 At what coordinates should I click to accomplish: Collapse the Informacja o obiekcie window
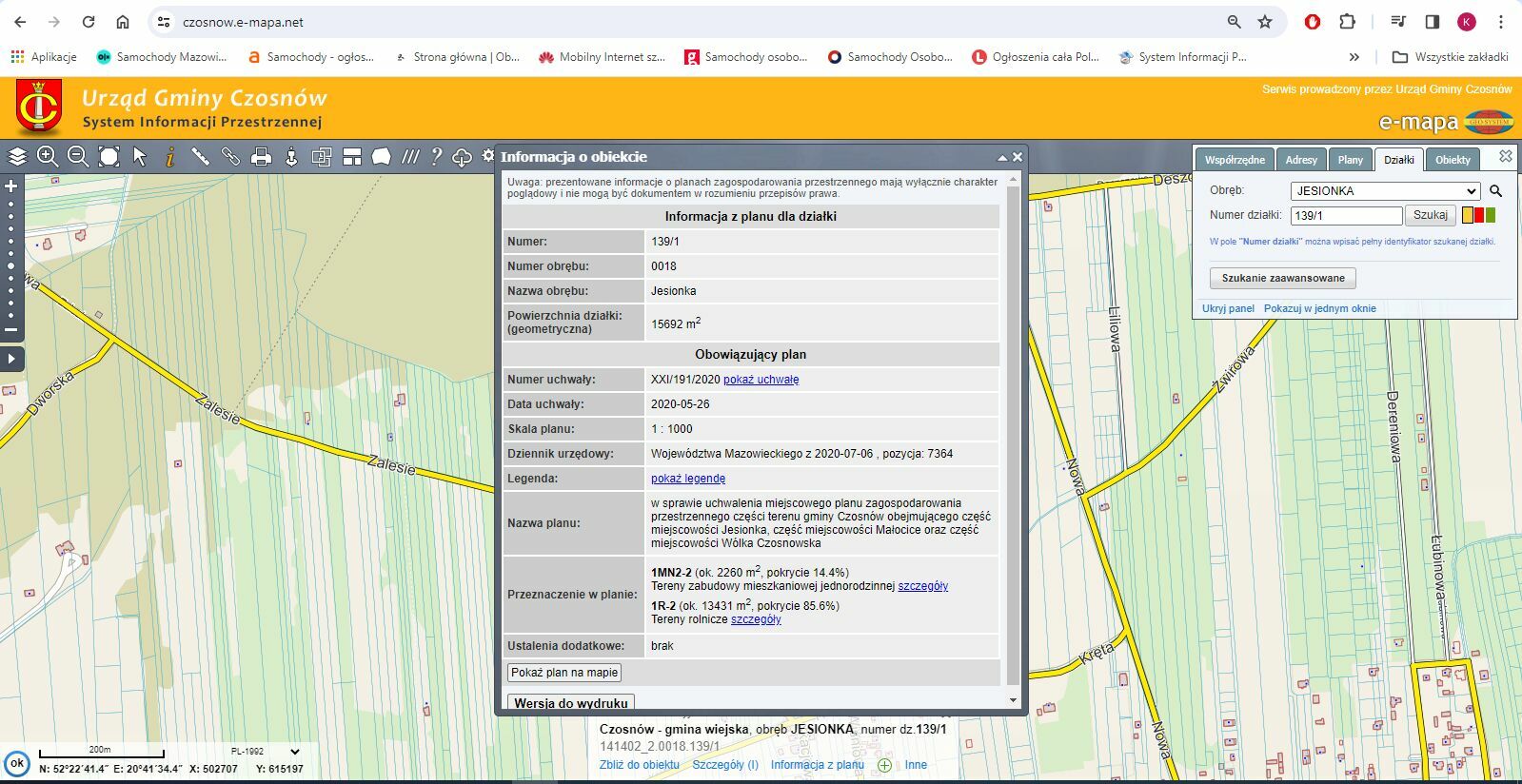(x=1001, y=158)
